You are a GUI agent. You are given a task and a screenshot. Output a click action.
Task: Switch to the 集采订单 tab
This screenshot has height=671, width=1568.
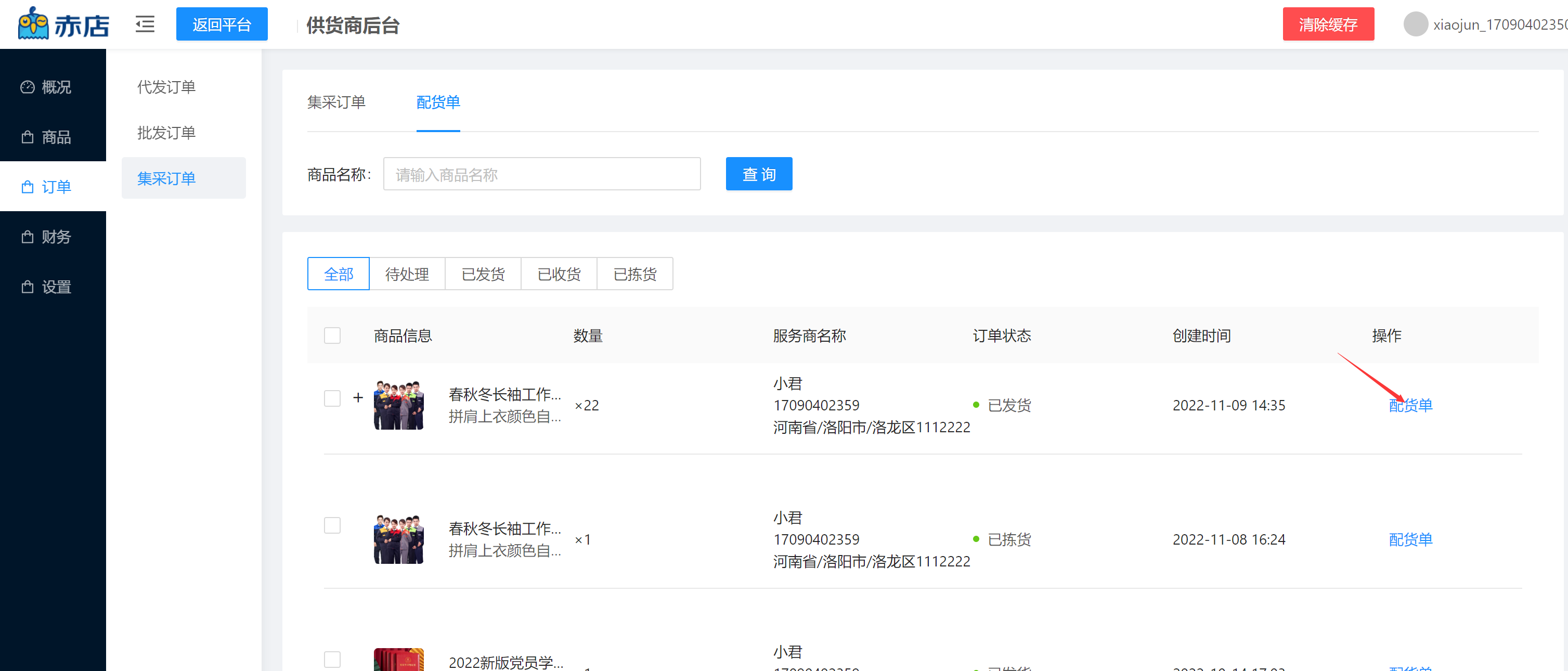[x=336, y=102]
